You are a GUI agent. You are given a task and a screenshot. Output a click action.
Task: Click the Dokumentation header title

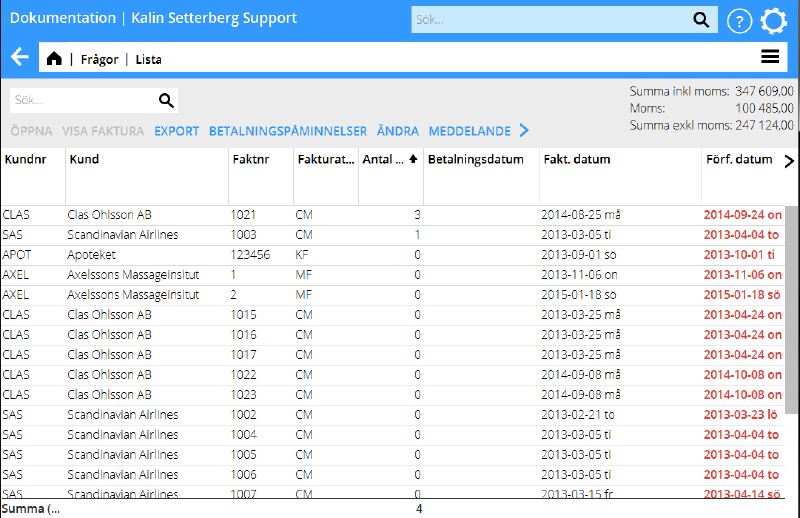pyautogui.click(x=63, y=18)
